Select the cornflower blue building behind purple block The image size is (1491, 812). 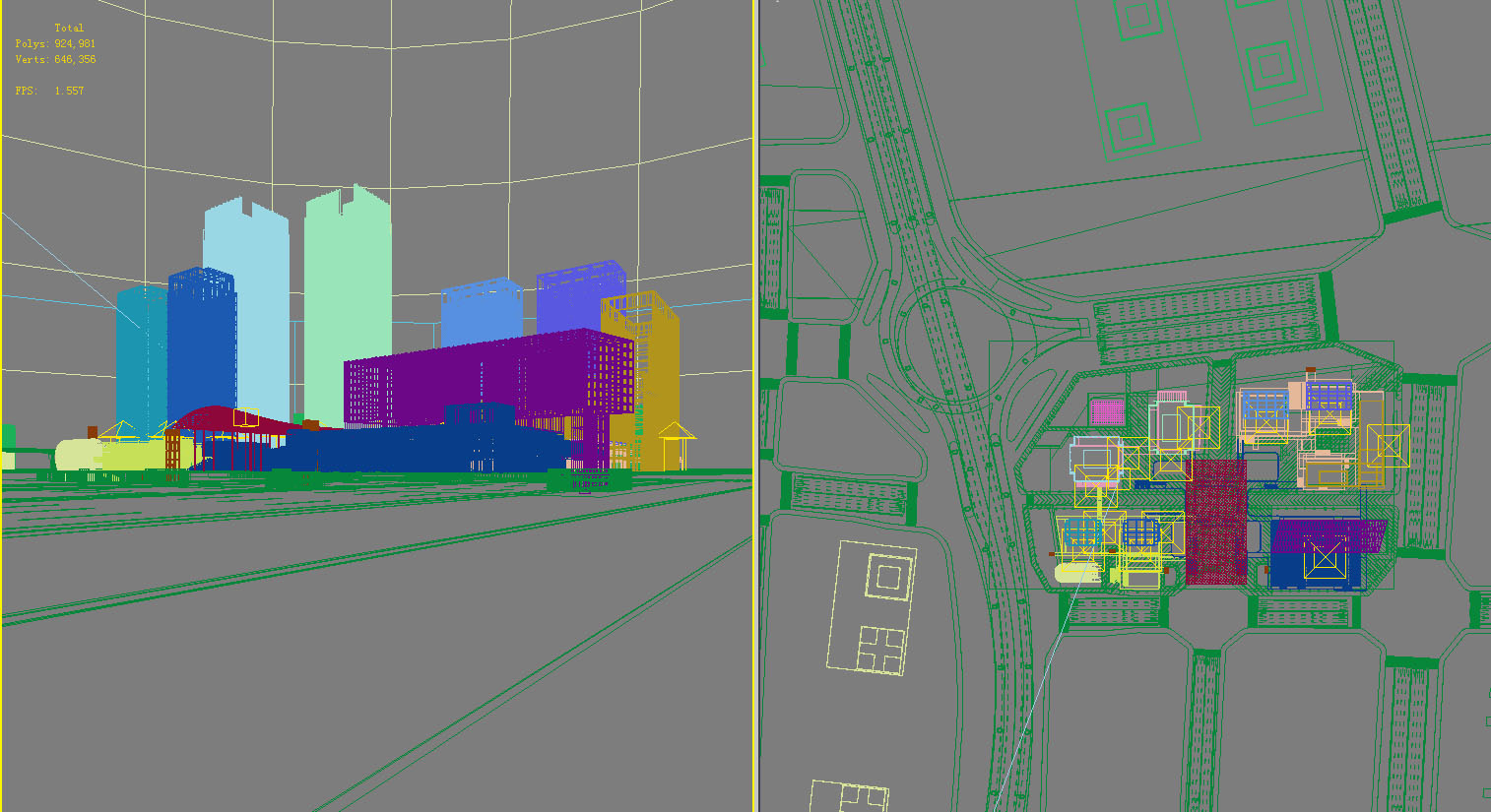481,311
